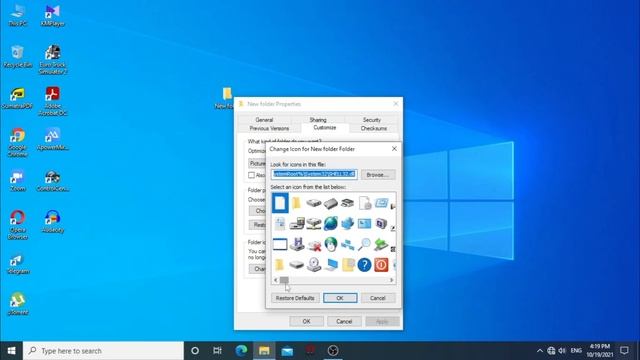Image resolution: width=640 pixels, height=360 pixels.
Task: Open the volume control in system tray
Action: (x=562, y=351)
